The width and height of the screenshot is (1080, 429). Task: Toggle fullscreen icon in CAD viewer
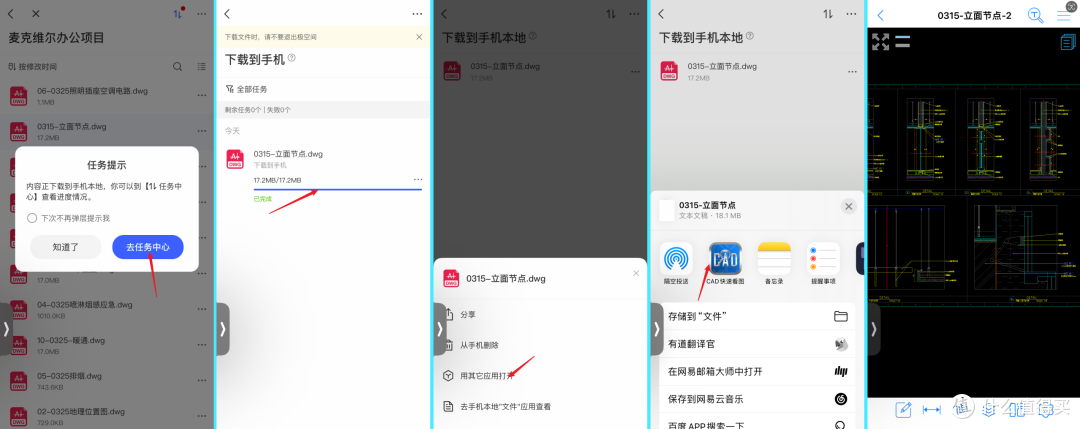(880, 41)
